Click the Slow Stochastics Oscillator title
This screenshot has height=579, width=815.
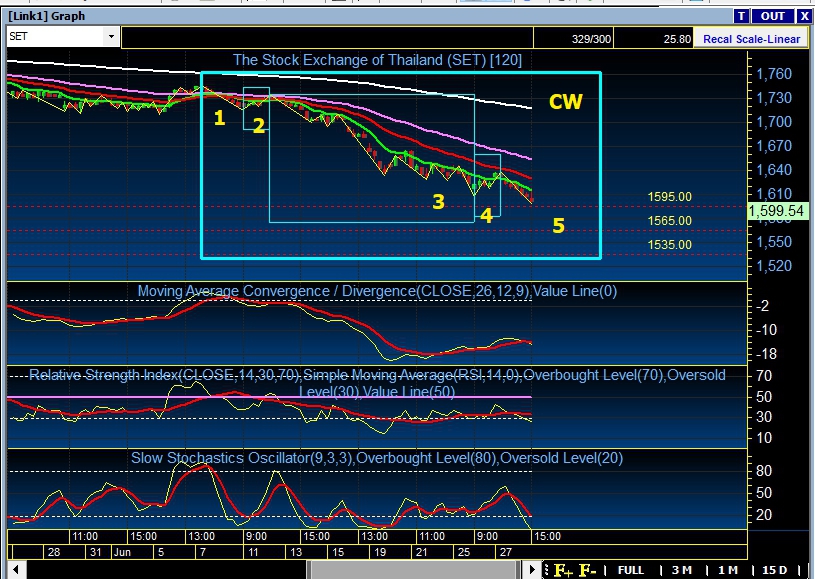point(377,458)
